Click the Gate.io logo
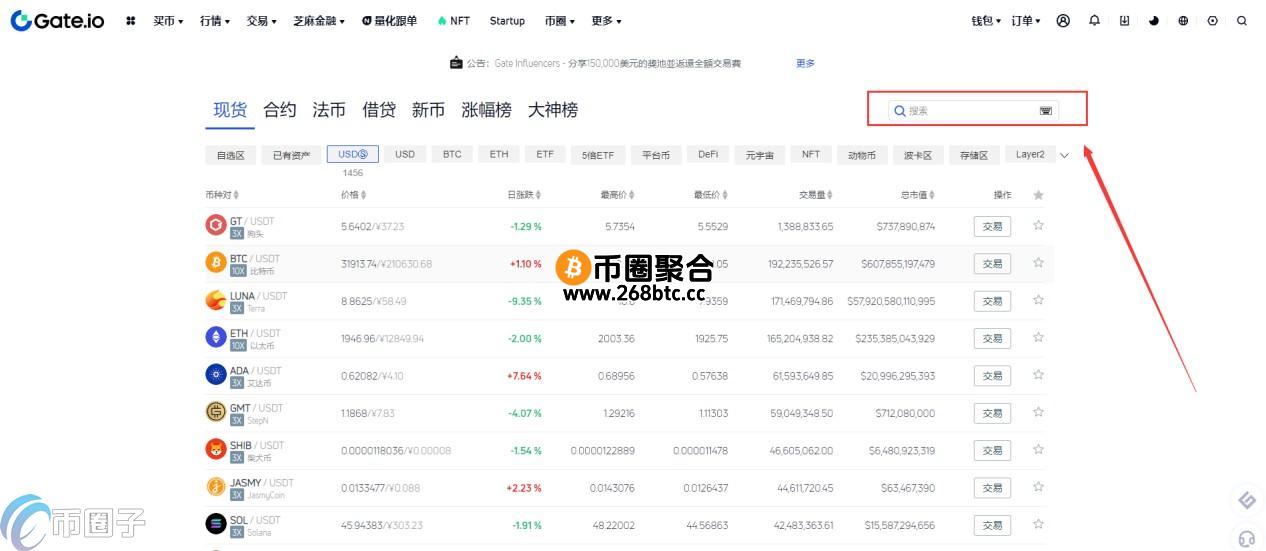The height and width of the screenshot is (551, 1266). (57, 20)
